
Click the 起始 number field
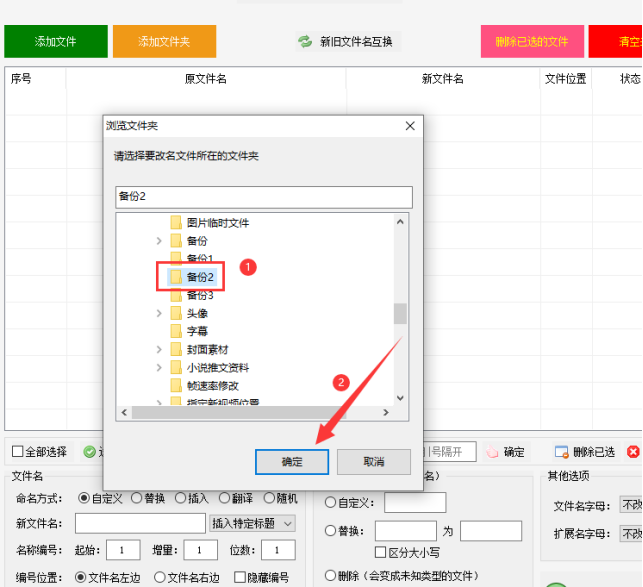[123, 550]
